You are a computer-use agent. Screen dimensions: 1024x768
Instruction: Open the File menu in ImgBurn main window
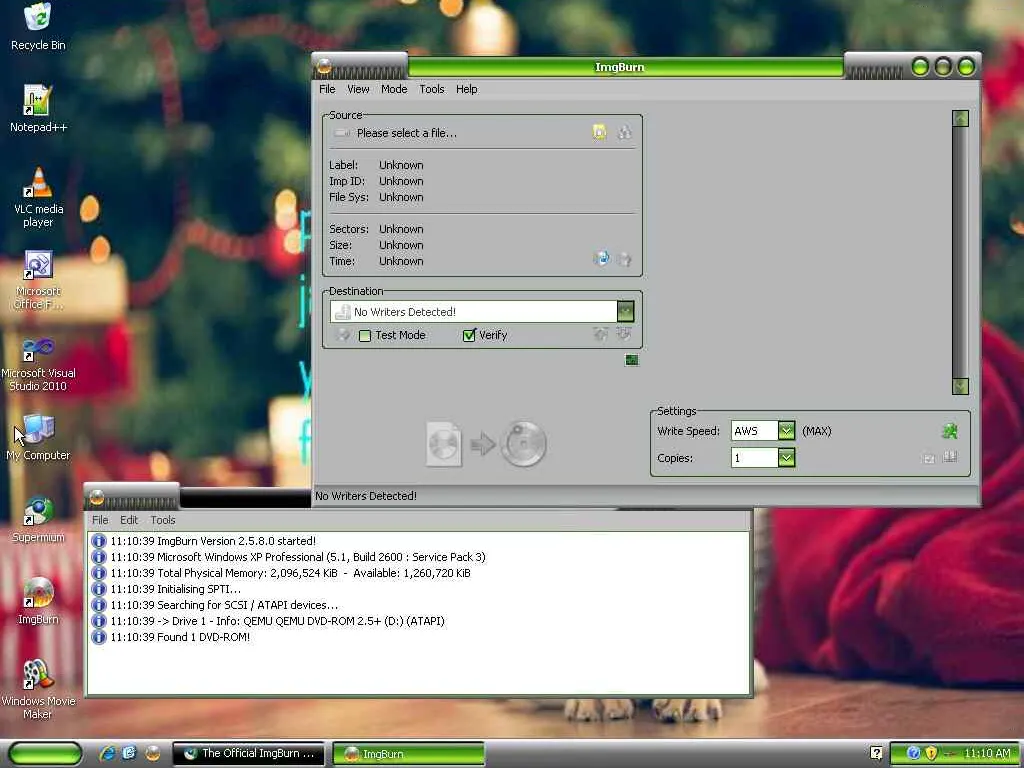tap(327, 89)
